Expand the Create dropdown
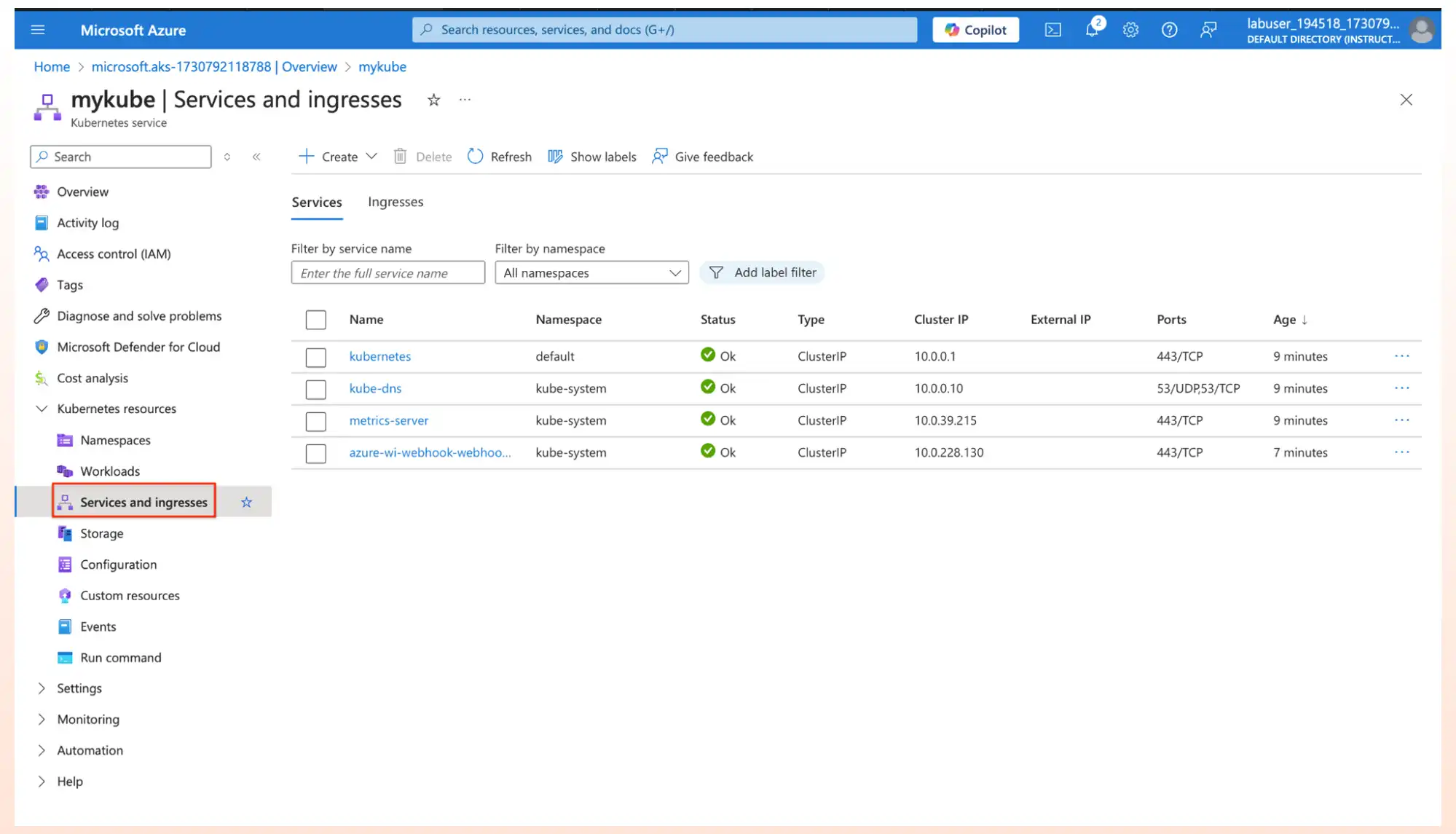The width and height of the screenshot is (1456, 834). pos(371,157)
